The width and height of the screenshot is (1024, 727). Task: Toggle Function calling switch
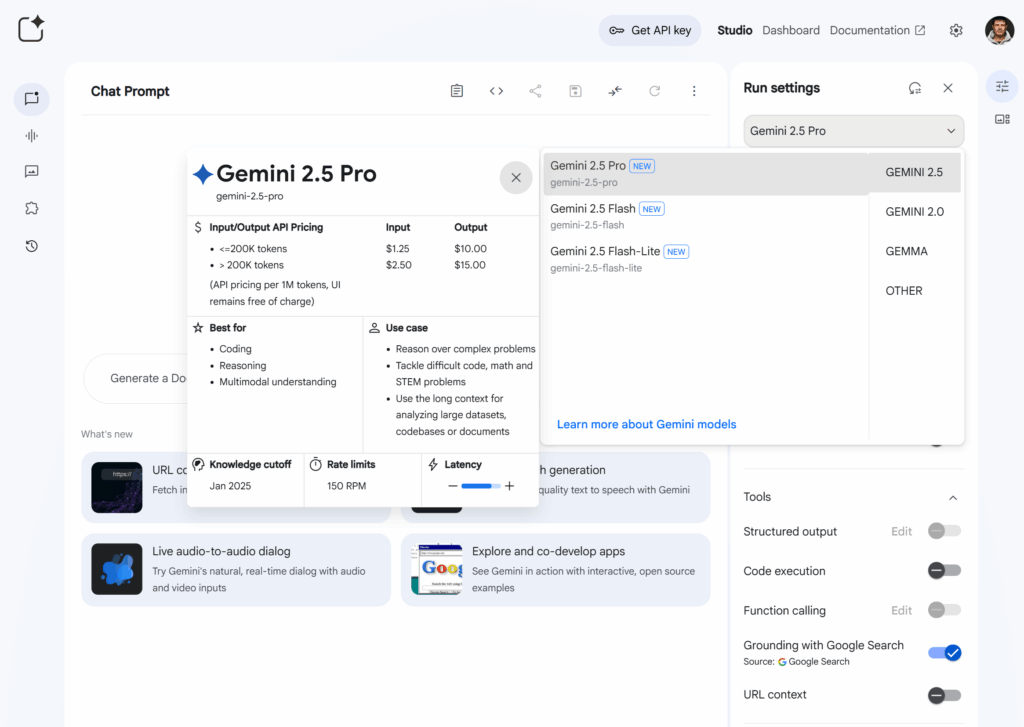point(944,610)
